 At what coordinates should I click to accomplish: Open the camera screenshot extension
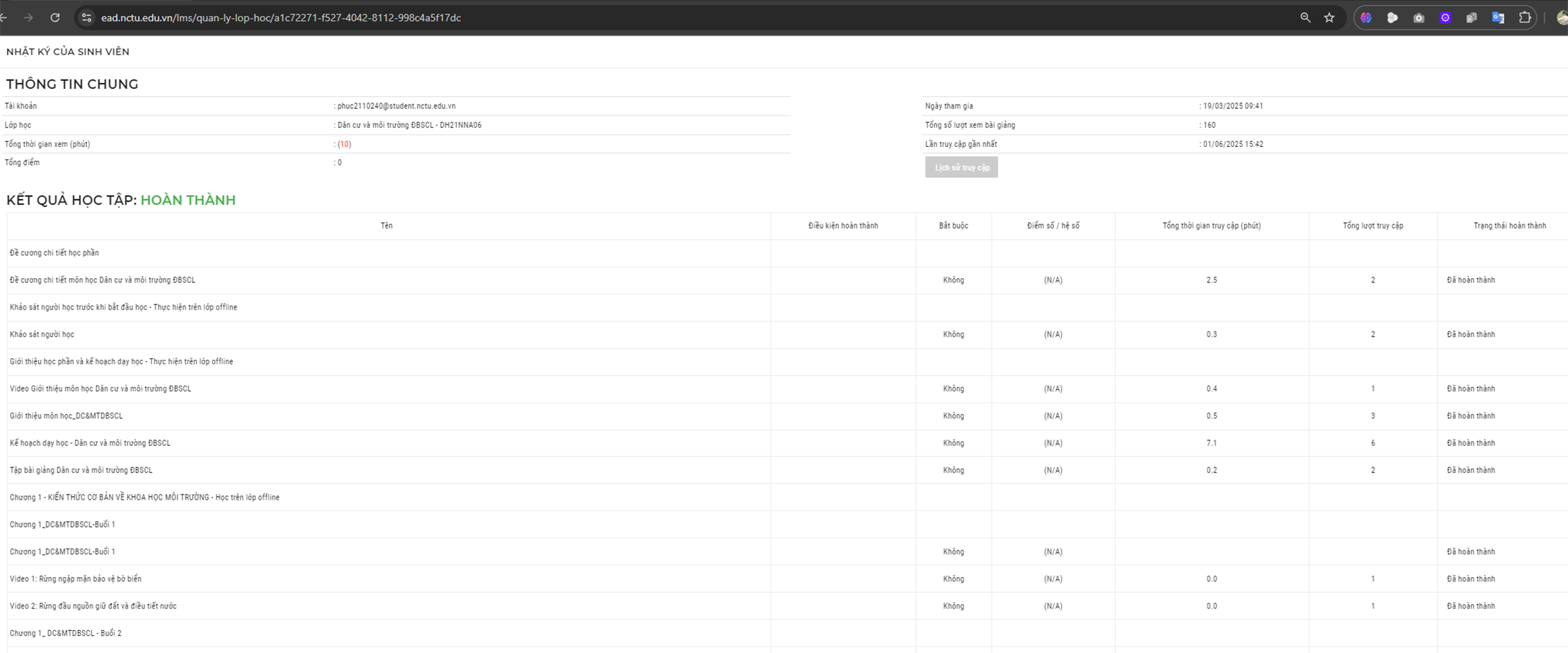click(x=1419, y=18)
